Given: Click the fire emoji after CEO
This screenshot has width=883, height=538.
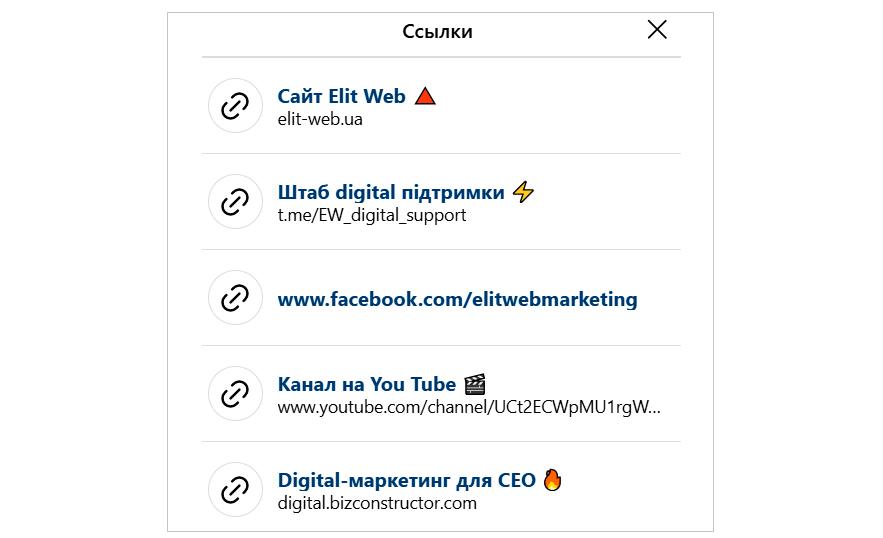Looking at the screenshot, I should 552,480.
